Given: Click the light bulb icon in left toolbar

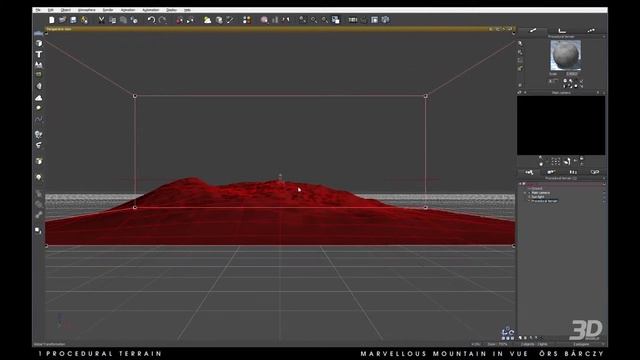Looking at the screenshot, I should click(39, 178).
